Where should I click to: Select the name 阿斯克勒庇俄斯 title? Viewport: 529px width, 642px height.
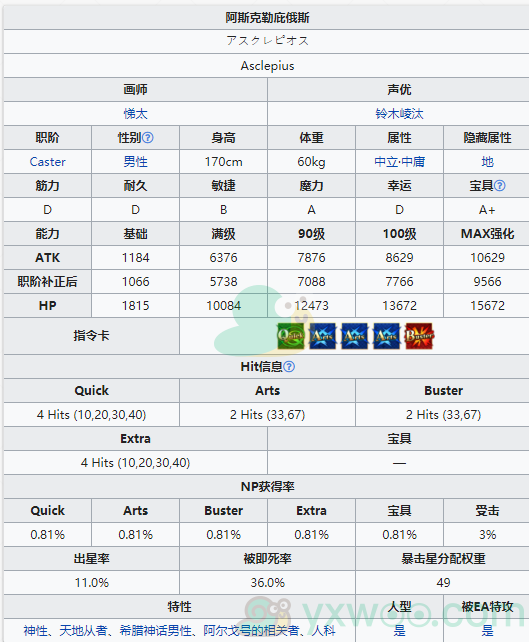coord(267,18)
